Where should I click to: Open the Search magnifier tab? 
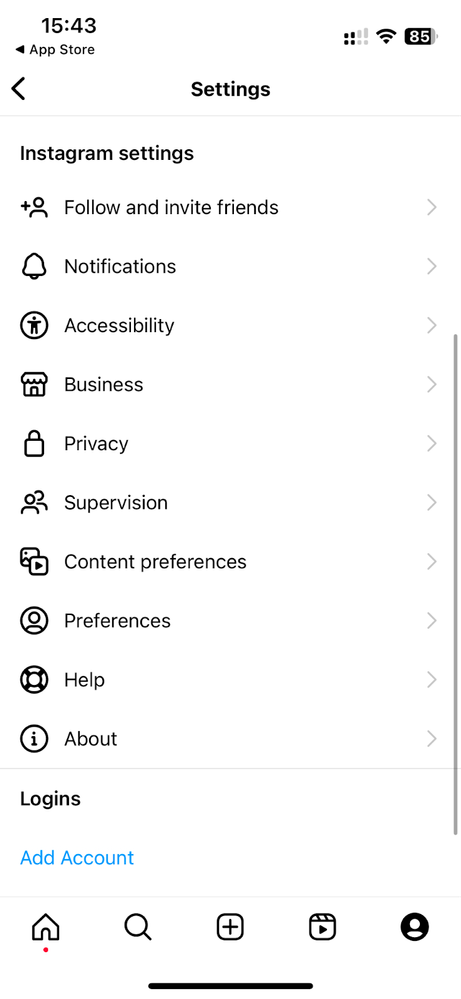pyautogui.click(x=138, y=926)
